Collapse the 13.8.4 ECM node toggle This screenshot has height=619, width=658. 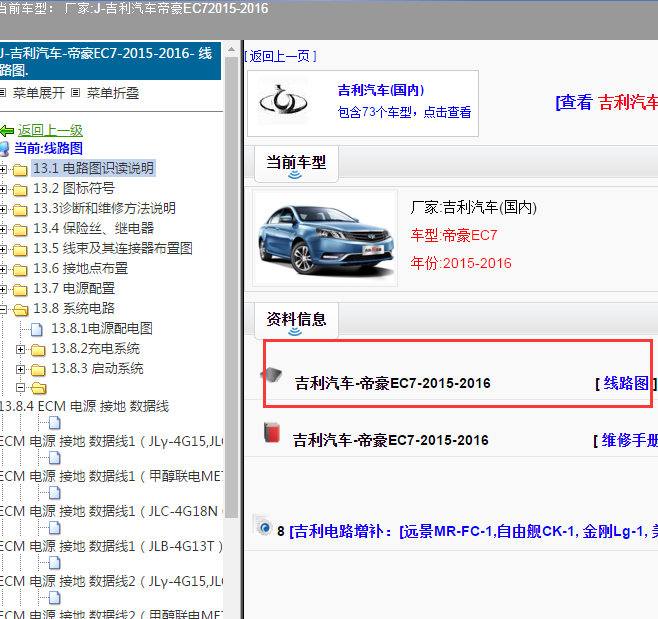point(20,388)
